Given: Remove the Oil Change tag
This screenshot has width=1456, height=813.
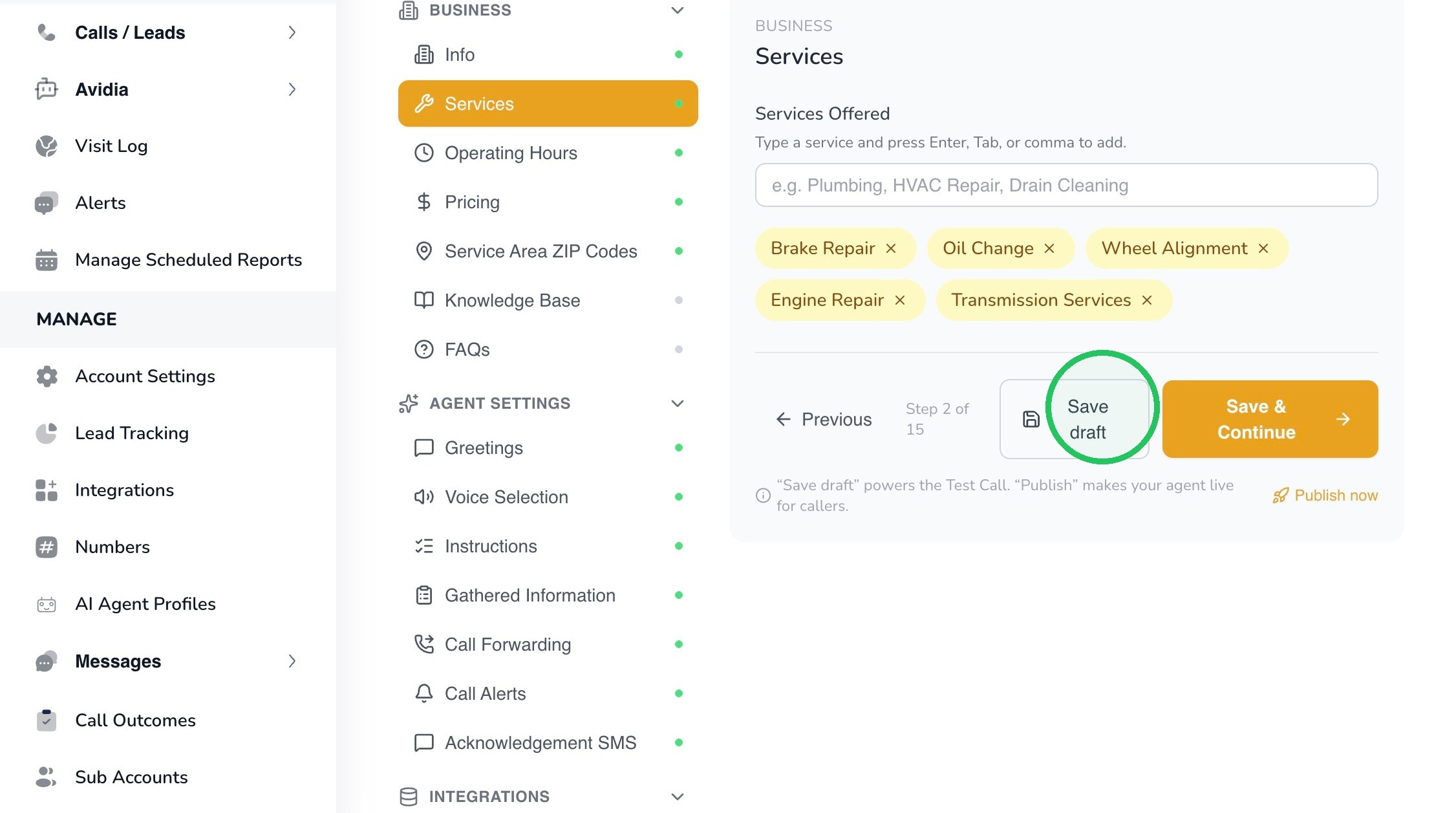Looking at the screenshot, I should click(1049, 248).
